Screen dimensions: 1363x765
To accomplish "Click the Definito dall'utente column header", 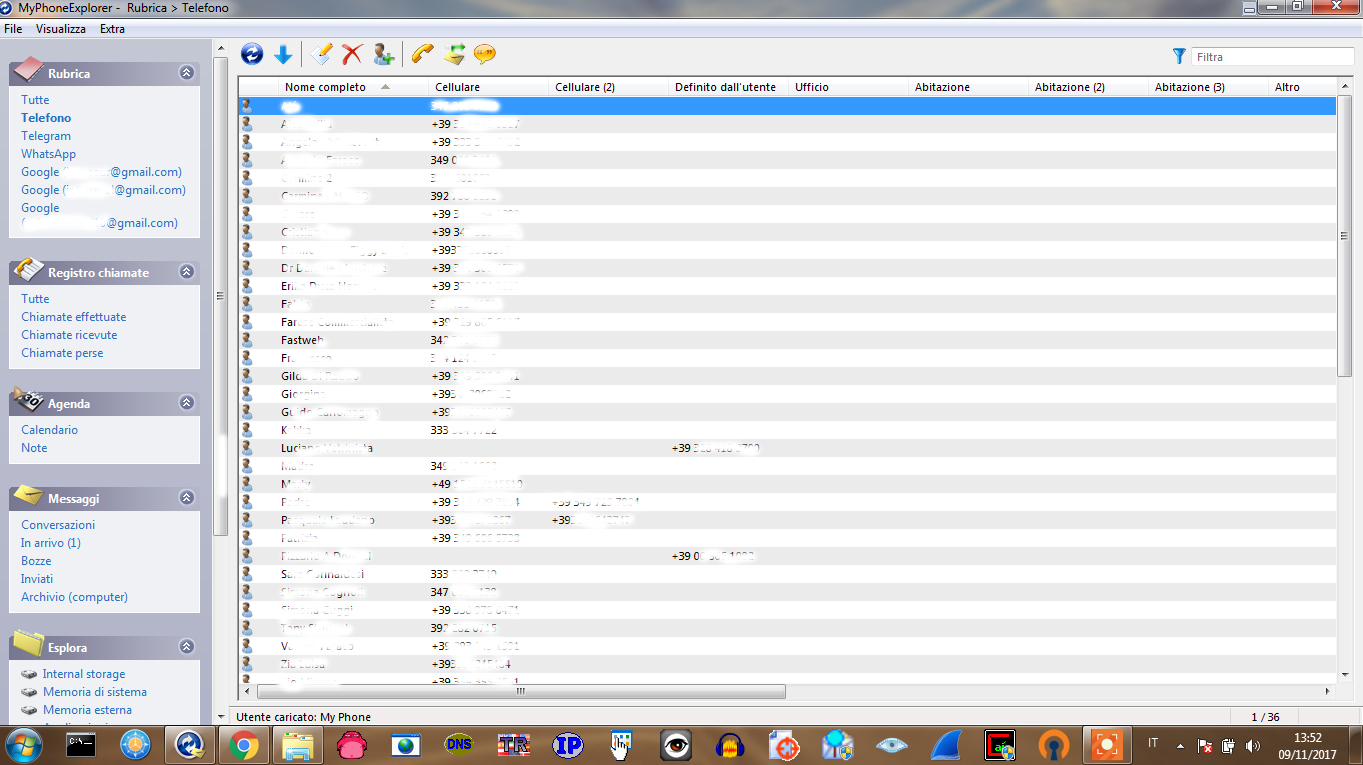I will pos(728,87).
